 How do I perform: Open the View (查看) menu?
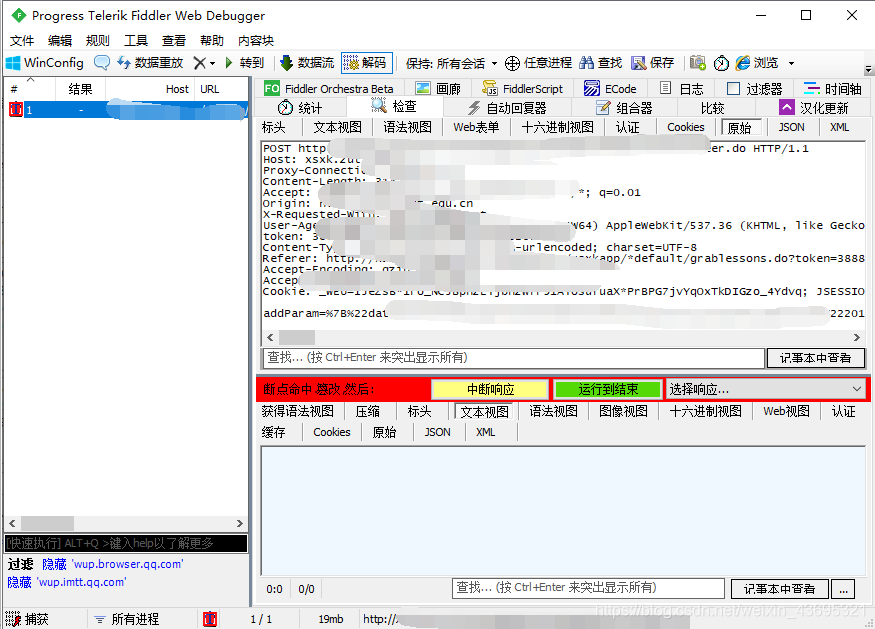click(174, 41)
